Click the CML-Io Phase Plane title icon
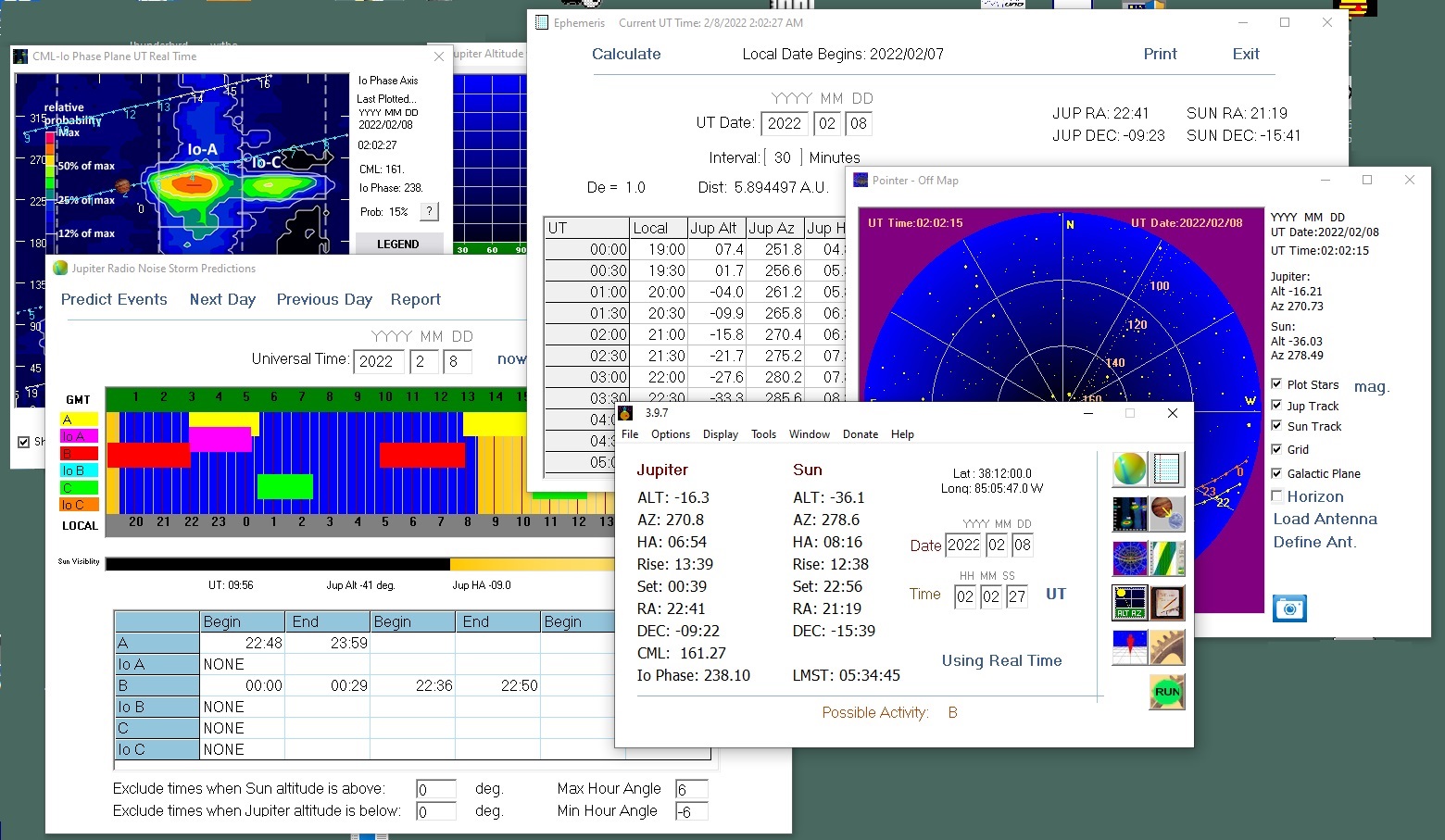 pos(20,56)
